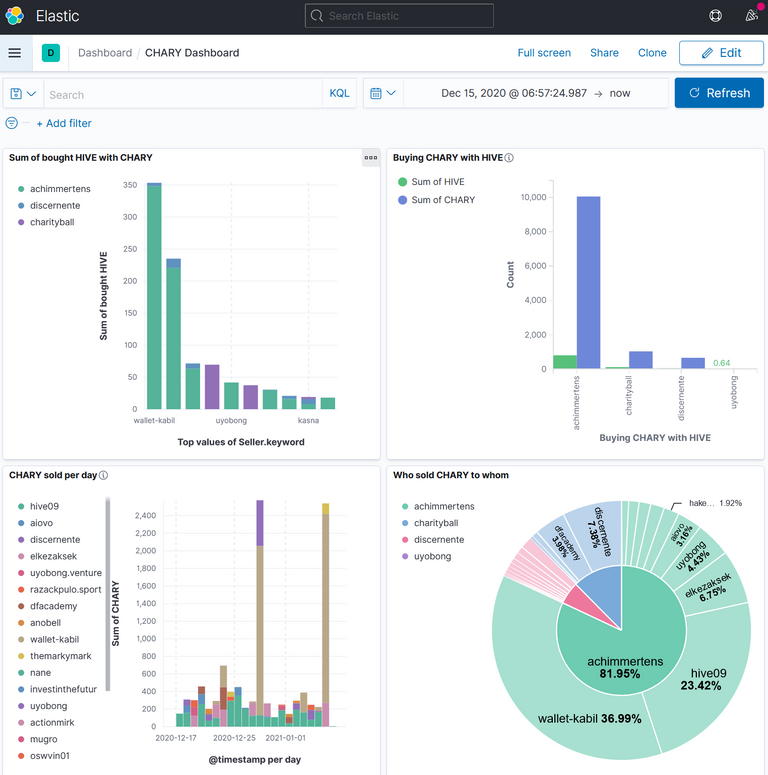
Task: Click info icon beside Buying CHARY with HIVE
Action: (509, 158)
